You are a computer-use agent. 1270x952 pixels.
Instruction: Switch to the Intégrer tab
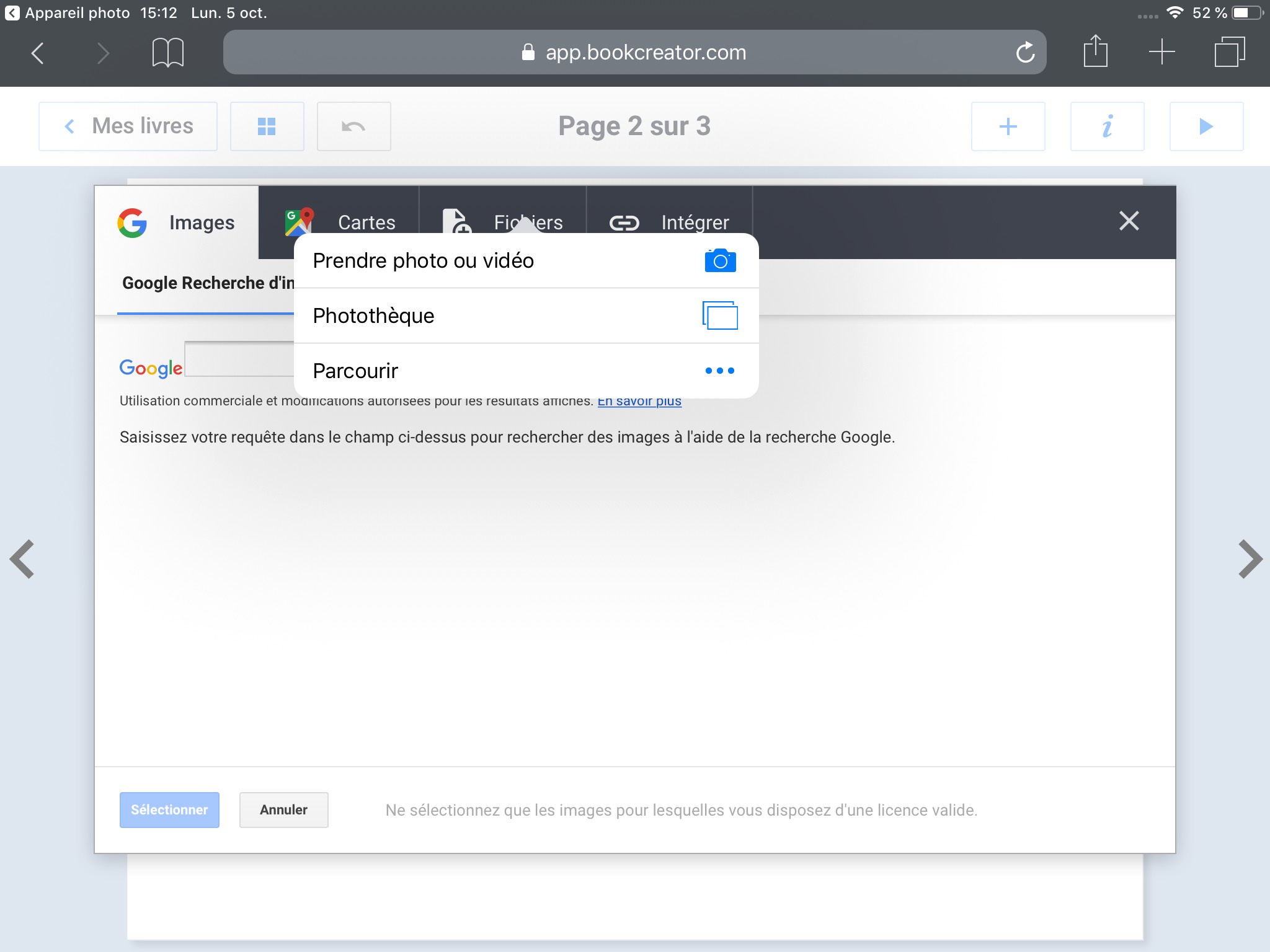(x=670, y=222)
